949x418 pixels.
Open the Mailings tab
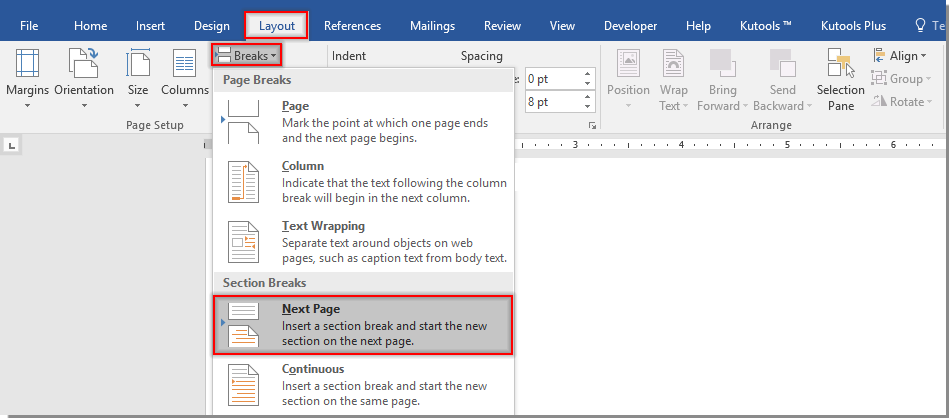point(432,26)
